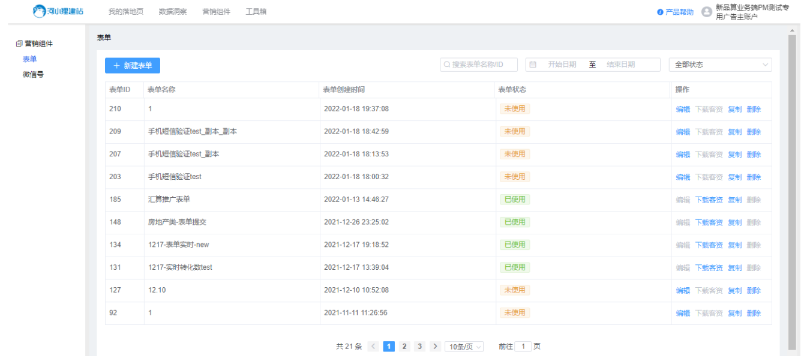Click the 营销组件 sidebar group icon
This screenshot has height=363, width=801.
click(19, 44)
